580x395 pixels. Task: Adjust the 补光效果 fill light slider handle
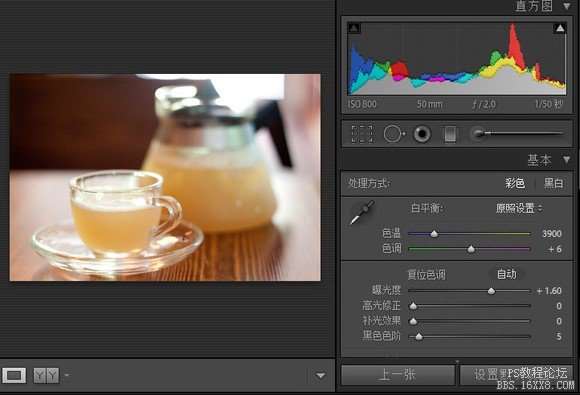tap(413, 321)
